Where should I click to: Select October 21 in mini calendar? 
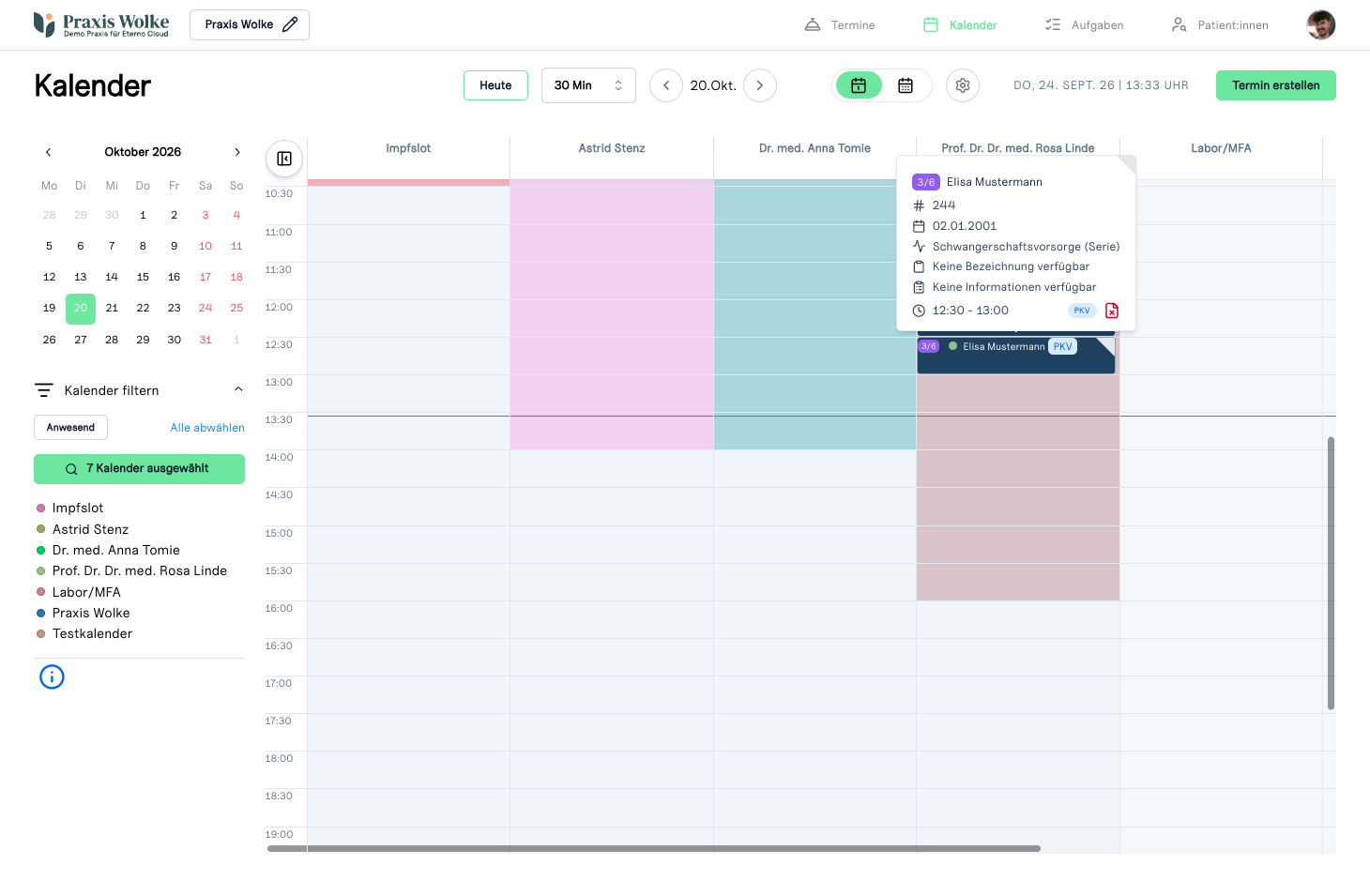click(x=112, y=308)
